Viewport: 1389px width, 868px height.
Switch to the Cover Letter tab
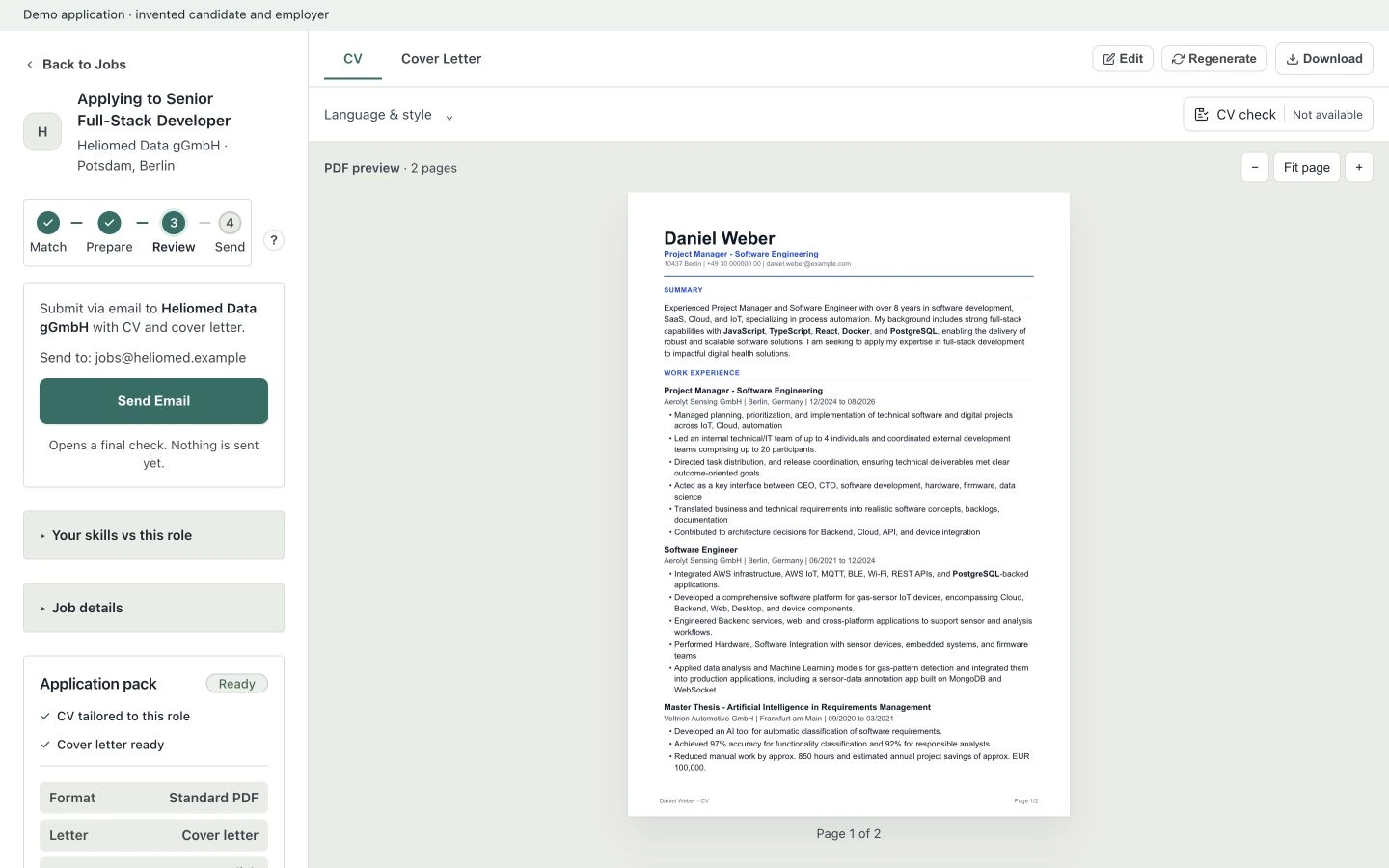tap(441, 59)
